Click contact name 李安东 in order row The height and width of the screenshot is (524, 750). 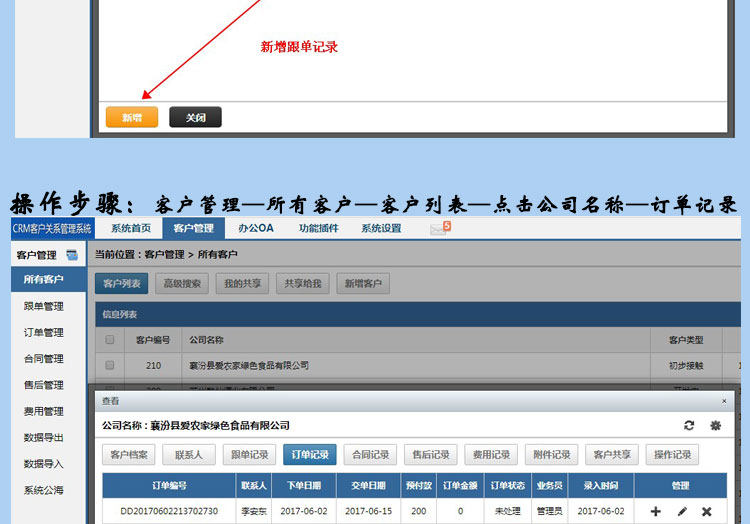254,511
